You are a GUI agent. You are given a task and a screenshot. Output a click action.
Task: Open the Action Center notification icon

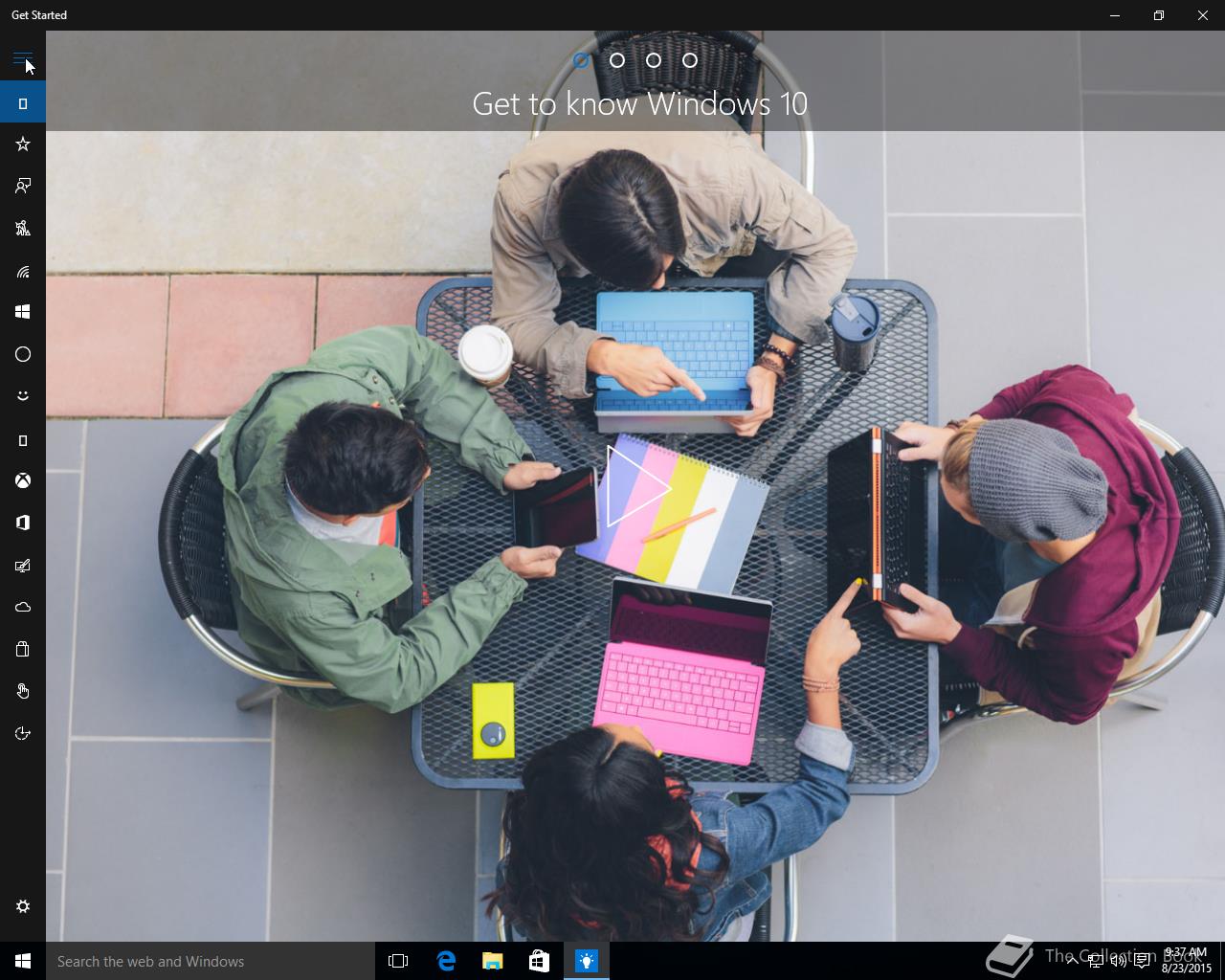[1142, 961]
